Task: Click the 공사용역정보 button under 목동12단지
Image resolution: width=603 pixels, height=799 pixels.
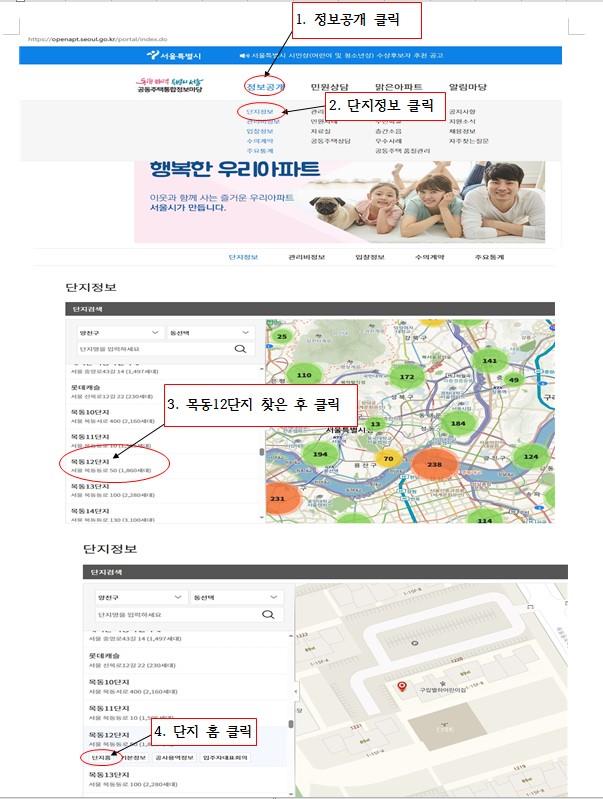Action: click(174, 758)
